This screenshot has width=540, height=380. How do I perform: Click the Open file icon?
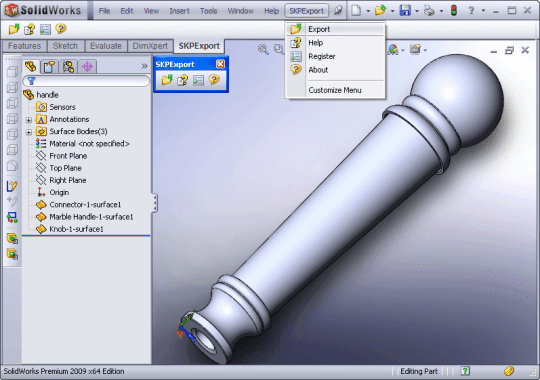click(380, 11)
